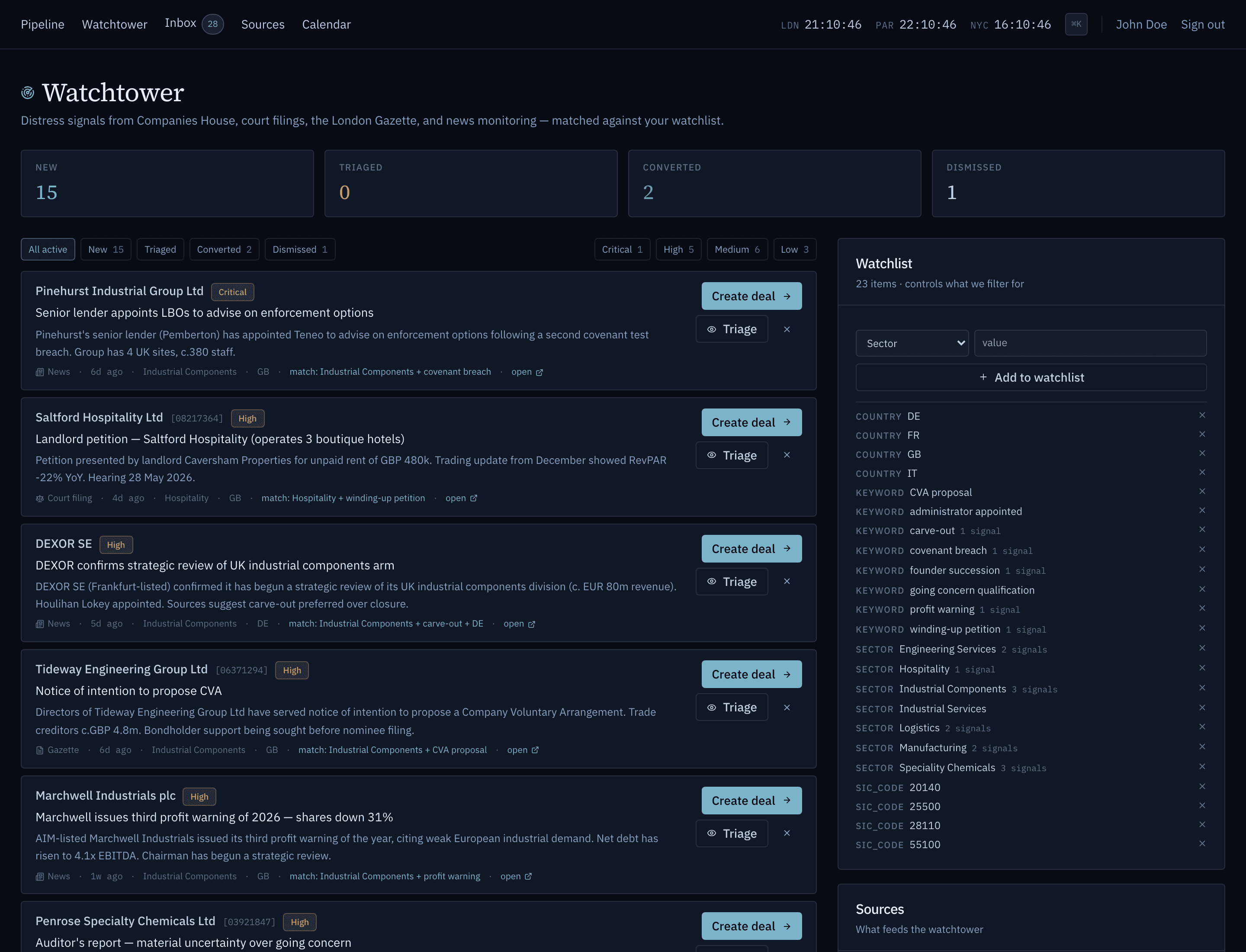This screenshot has width=1246, height=952.
Task: Dismiss the DEXOR SE signal
Action: (787, 582)
